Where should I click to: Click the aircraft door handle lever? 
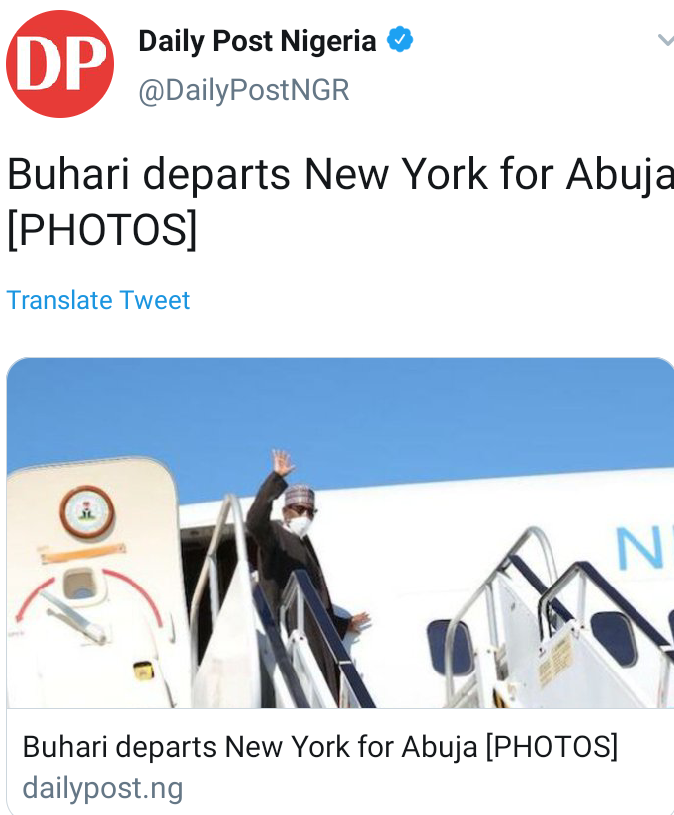(76, 617)
